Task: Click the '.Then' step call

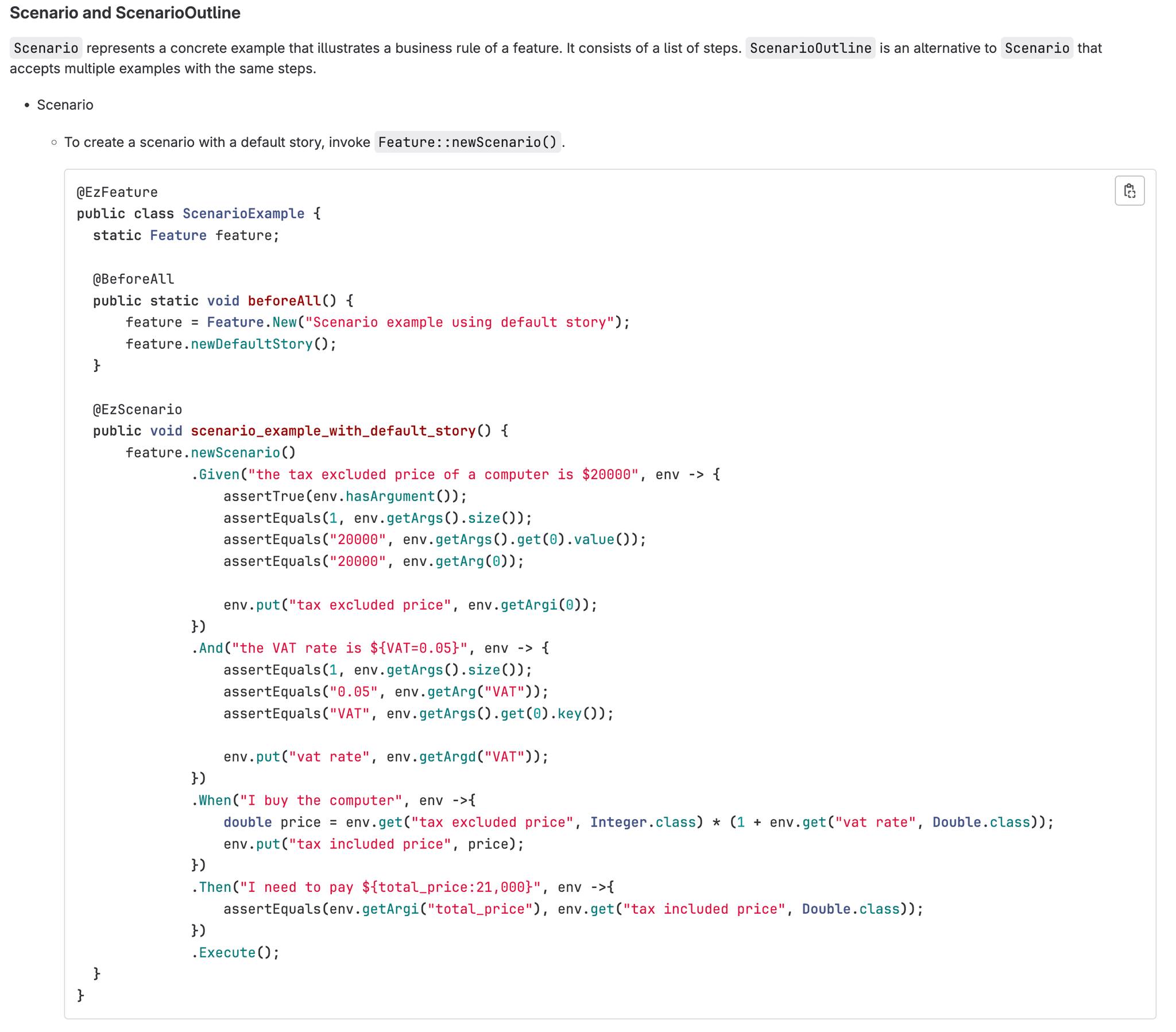Action: (x=211, y=887)
